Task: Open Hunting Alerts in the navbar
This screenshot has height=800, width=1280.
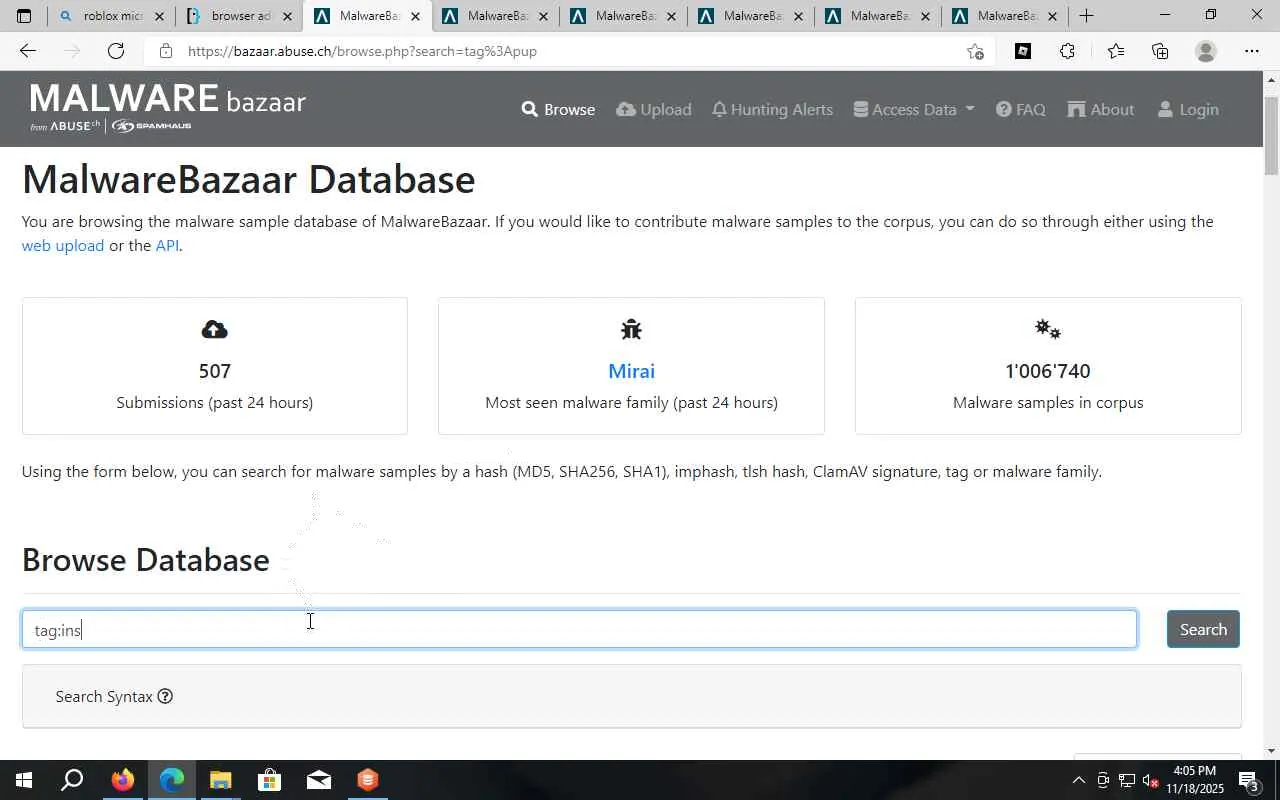Action: click(x=772, y=110)
